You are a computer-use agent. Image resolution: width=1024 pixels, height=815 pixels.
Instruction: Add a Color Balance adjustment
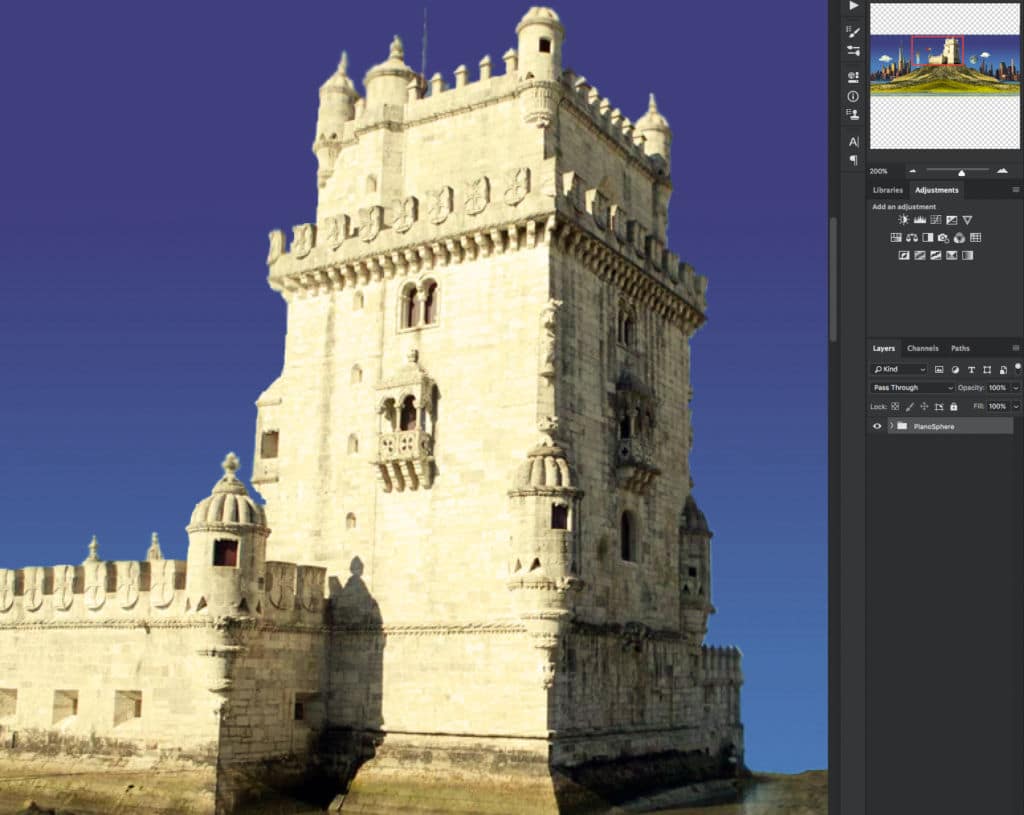point(912,238)
